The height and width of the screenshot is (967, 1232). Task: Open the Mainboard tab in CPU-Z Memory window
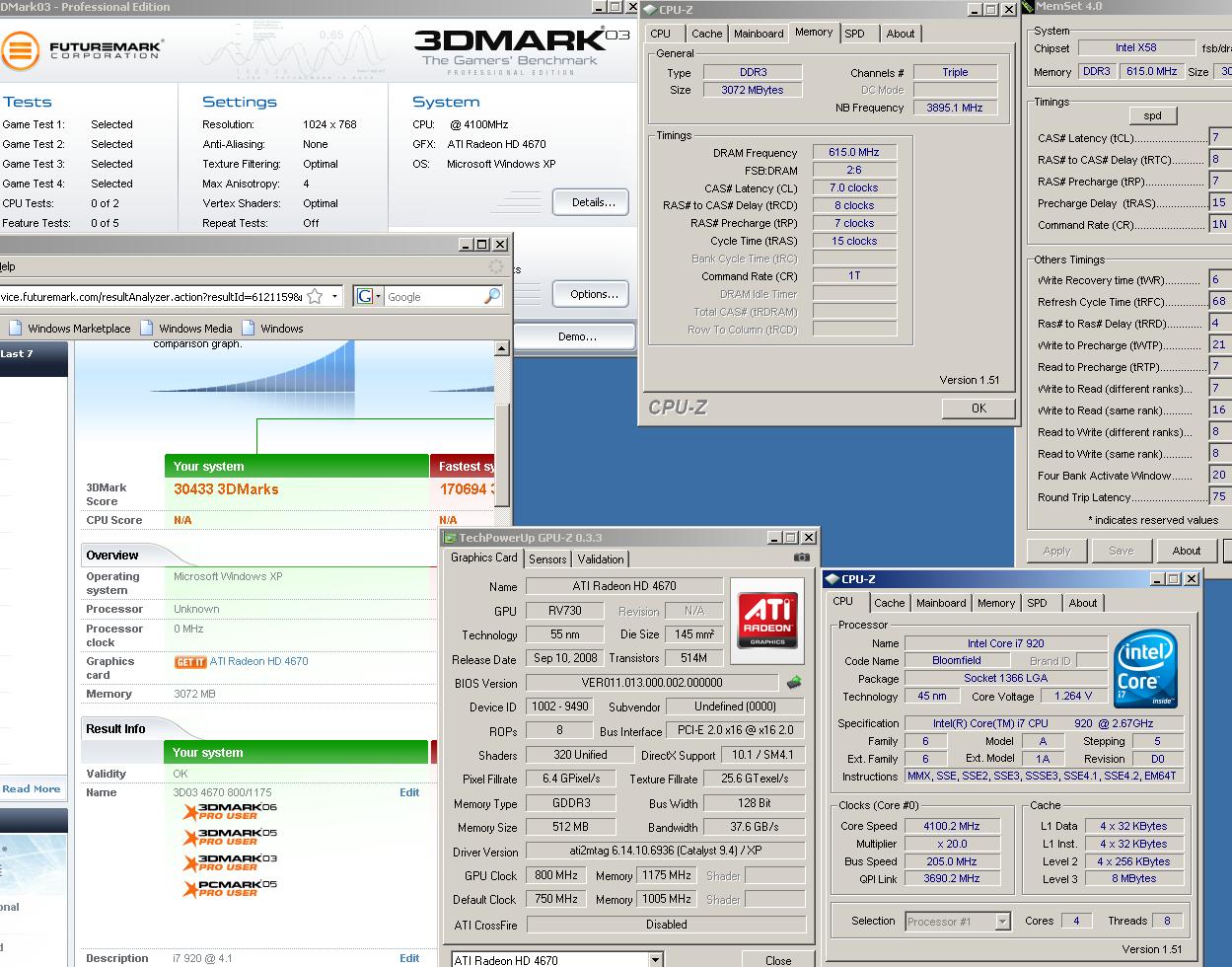point(759,34)
